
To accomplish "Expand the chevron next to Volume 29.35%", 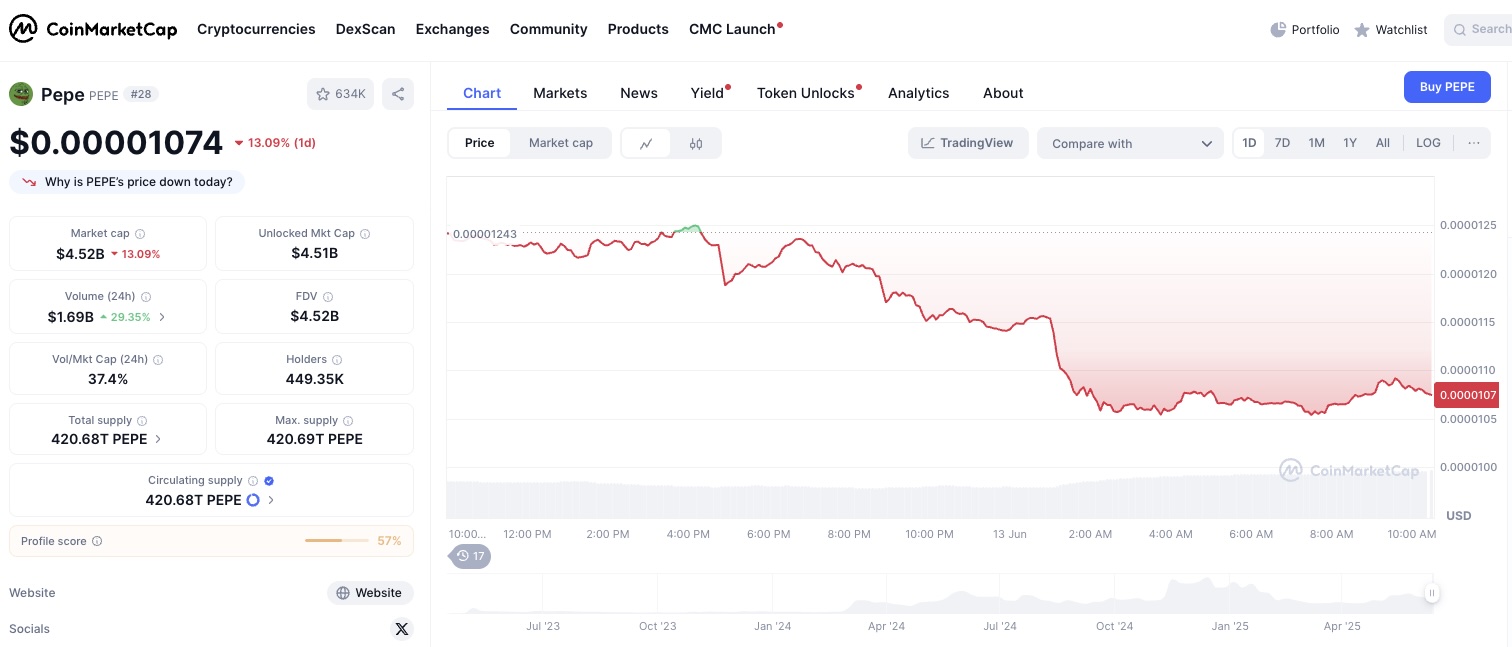I will pos(163,317).
